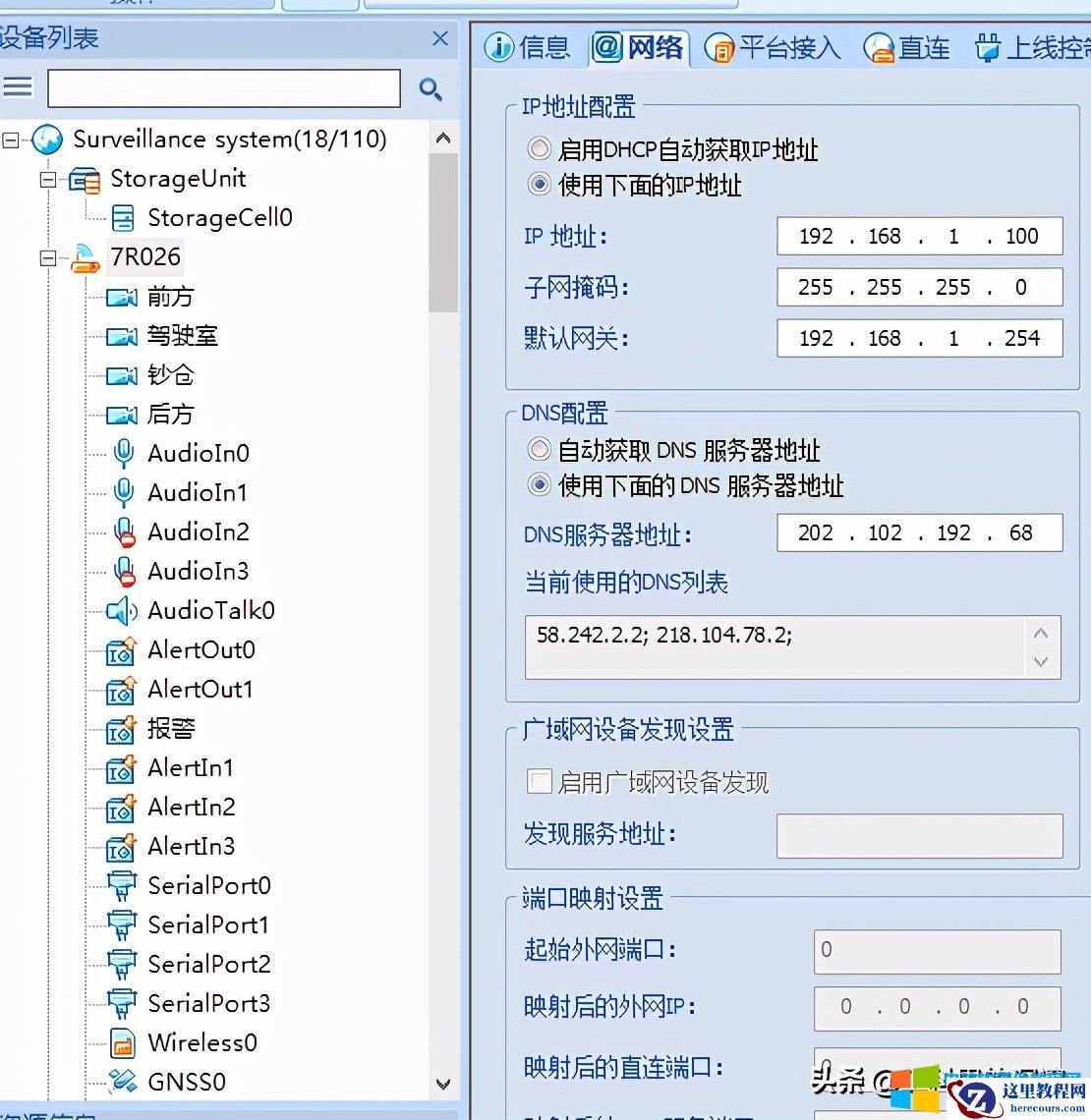Click the disabled AudioIn2 microphone icon
This screenshot has width=1091, height=1120.
pyautogui.click(x=124, y=532)
